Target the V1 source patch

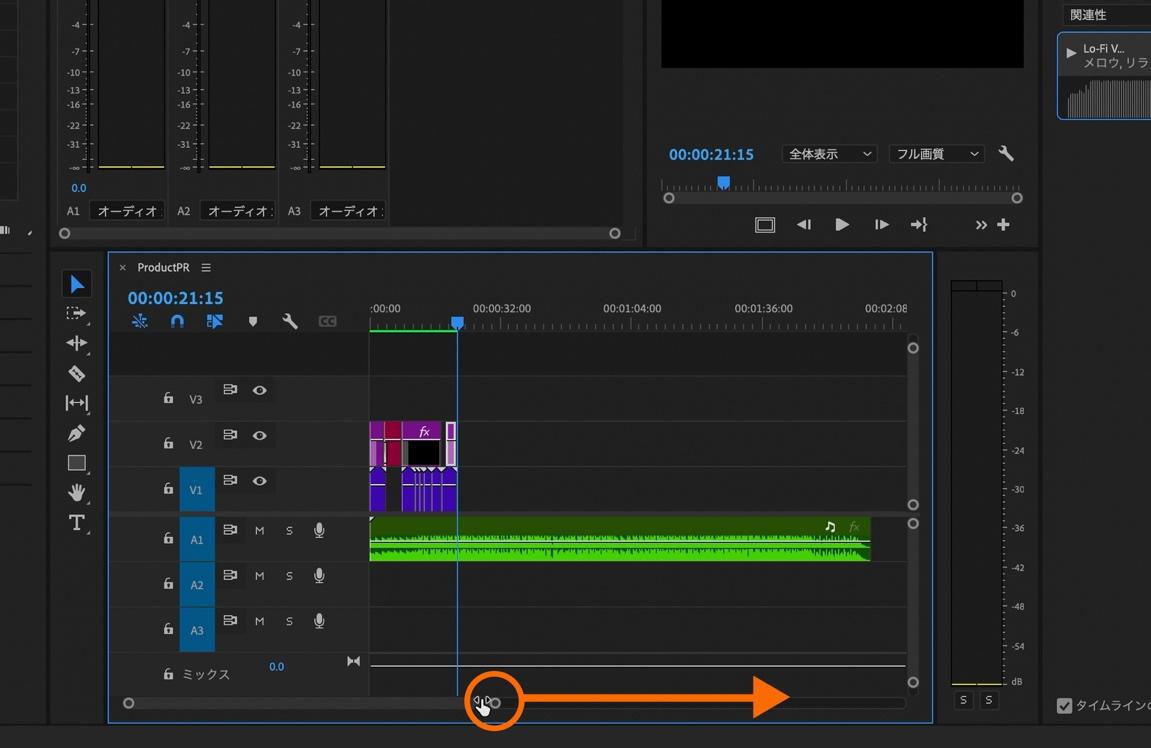click(197, 489)
